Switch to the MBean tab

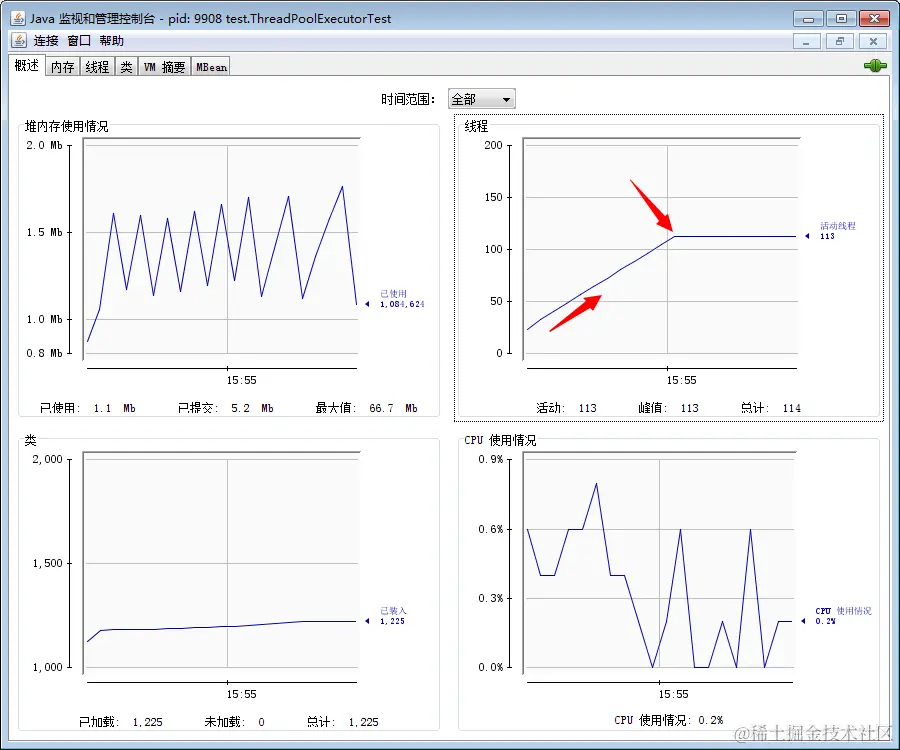click(211, 67)
